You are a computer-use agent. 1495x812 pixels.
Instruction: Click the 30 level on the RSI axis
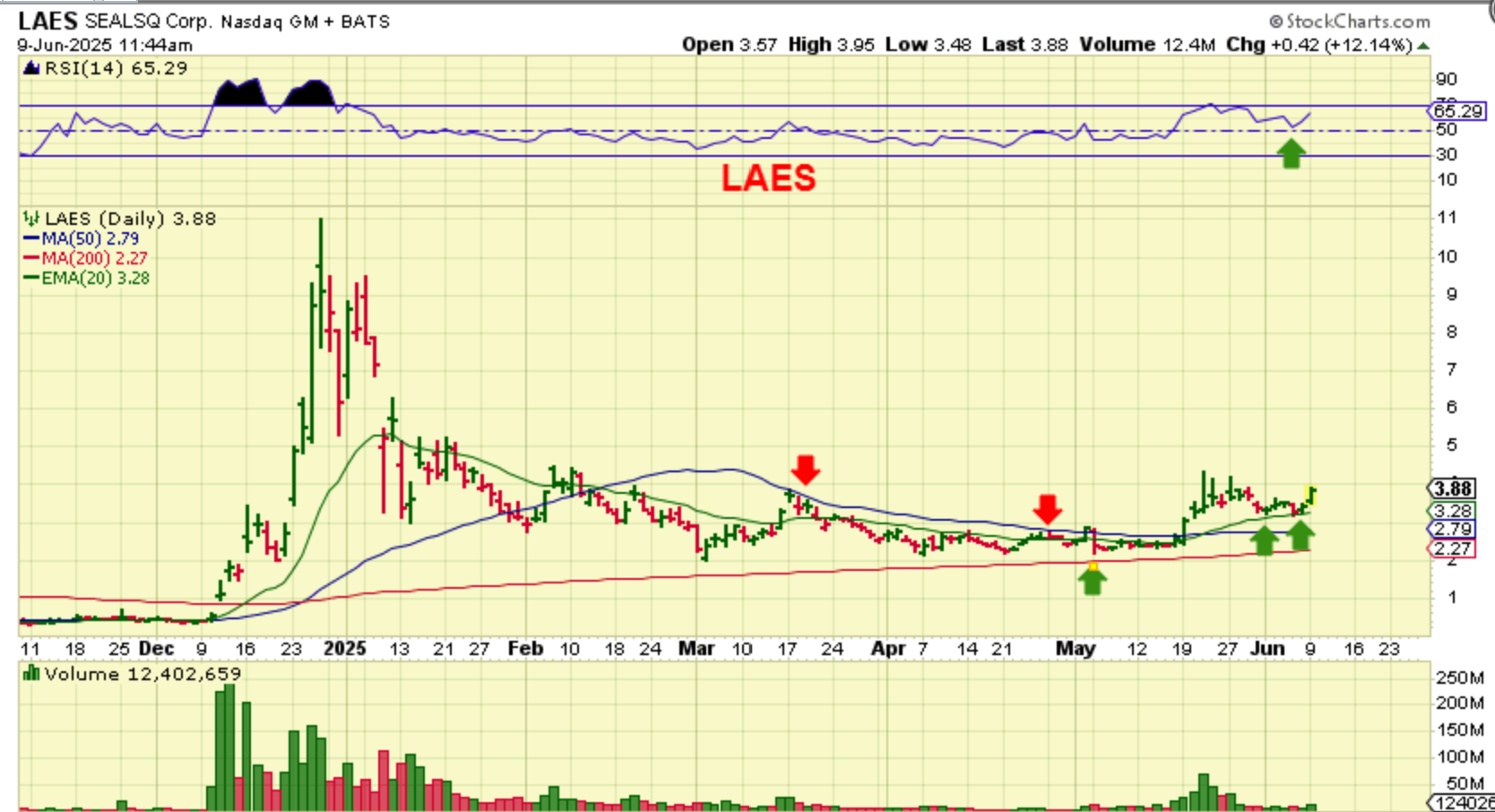(x=1447, y=154)
